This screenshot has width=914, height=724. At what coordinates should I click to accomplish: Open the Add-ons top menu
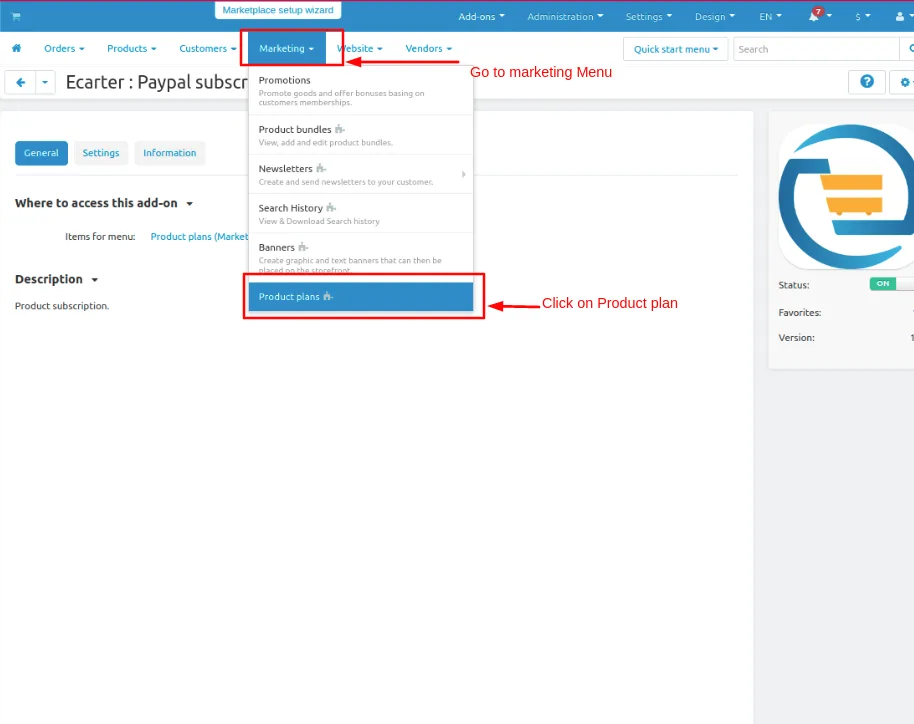tap(481, 16)
